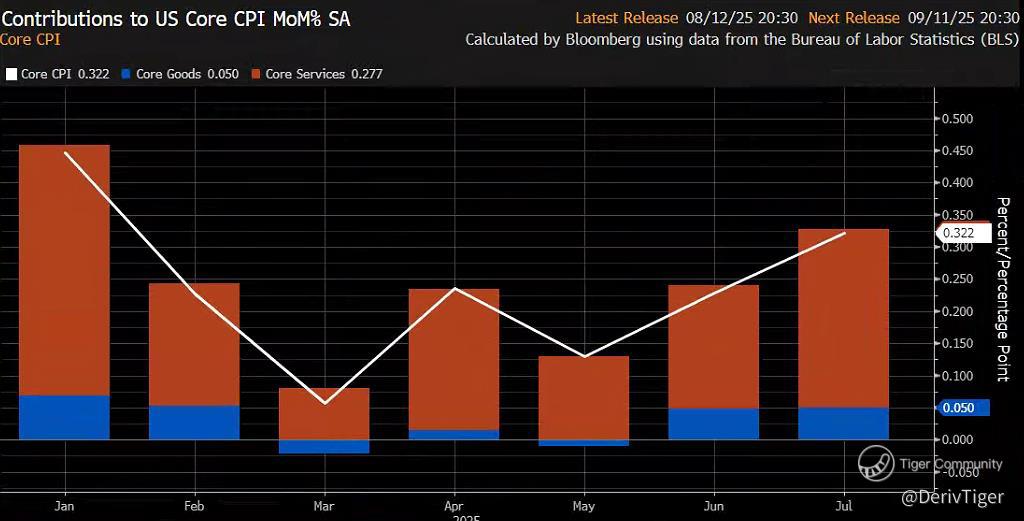Click the January orange Core Services bar
This screenshot has width=1024, height=521.
click(64, 270)
